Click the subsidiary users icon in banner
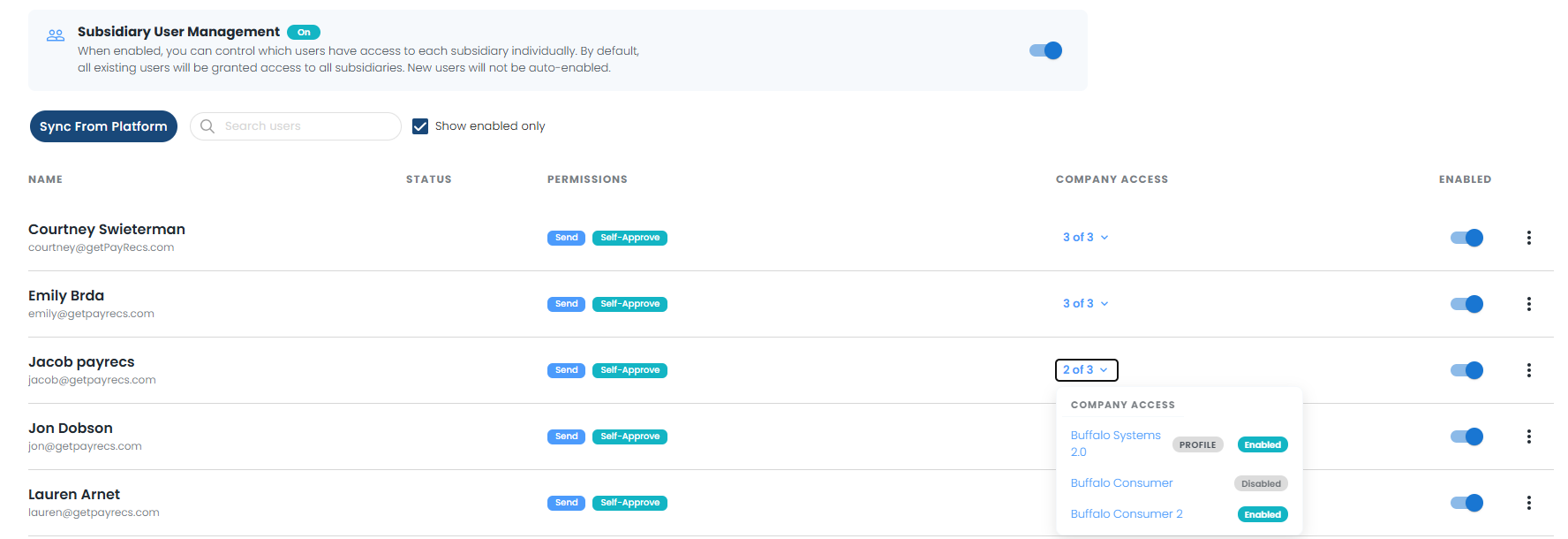Viewport: 1568px width, 539px height. coord(56,35)
